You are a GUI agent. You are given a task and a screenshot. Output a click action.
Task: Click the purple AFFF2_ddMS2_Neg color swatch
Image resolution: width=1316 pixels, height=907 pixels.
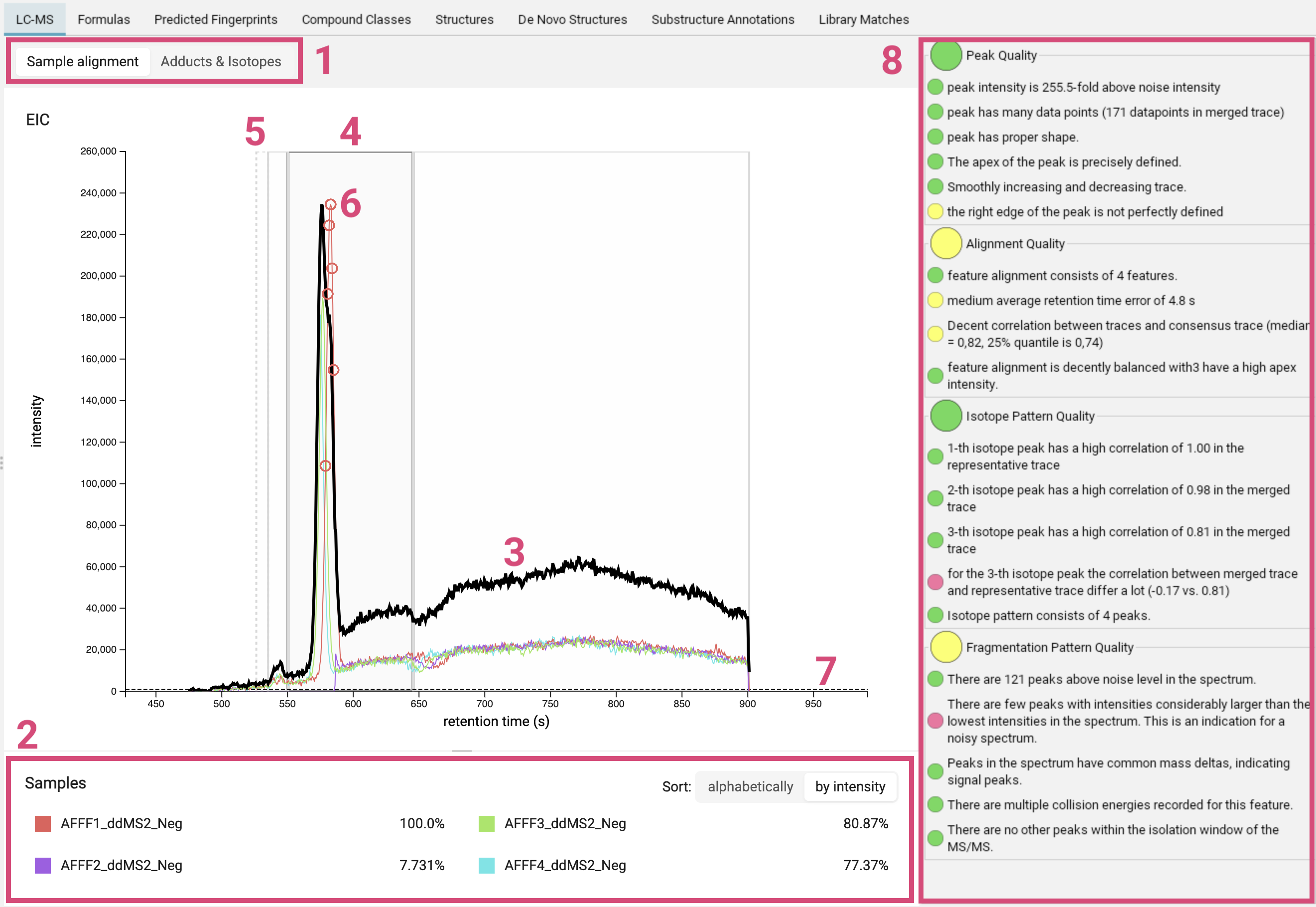click(x=43, y=866)
